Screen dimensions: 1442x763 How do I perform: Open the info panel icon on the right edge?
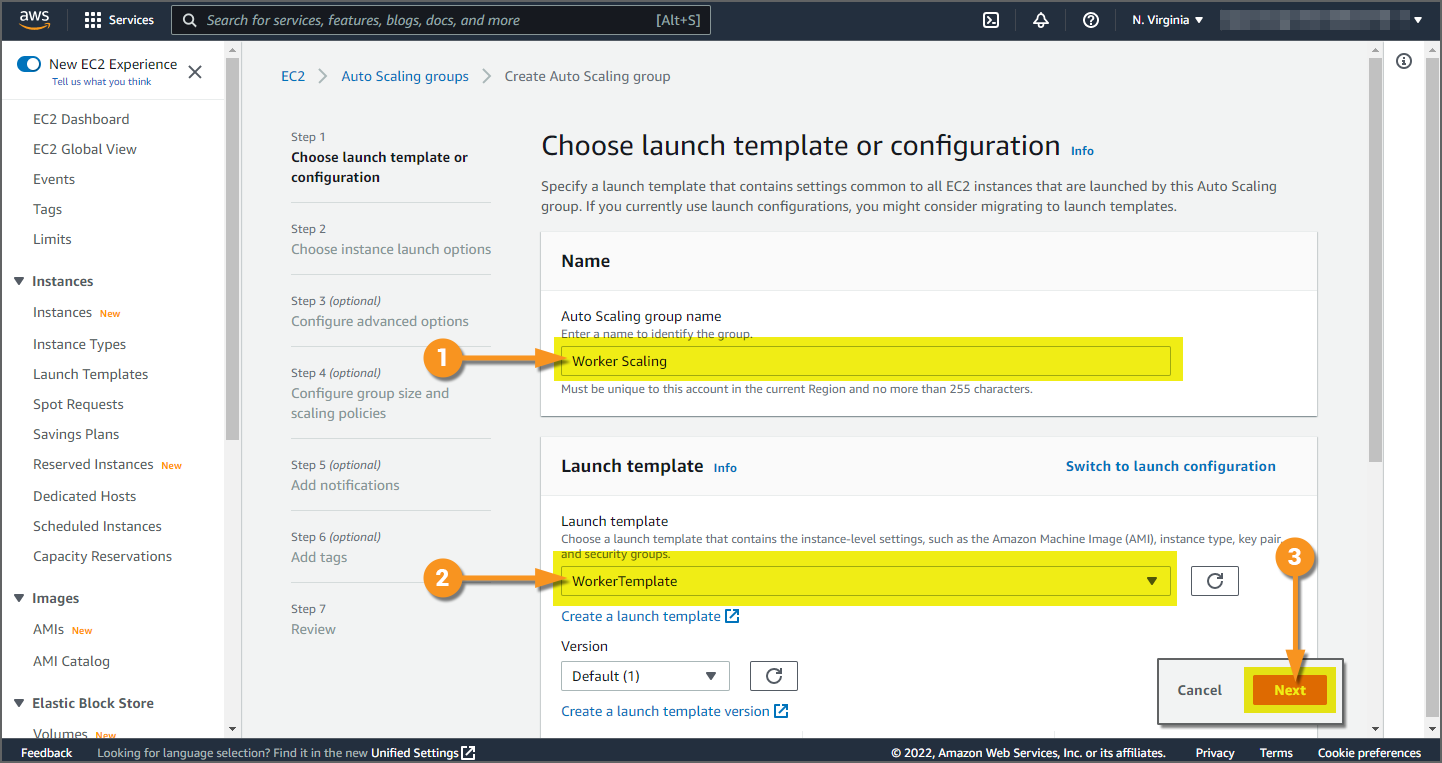coord(1404,62)
